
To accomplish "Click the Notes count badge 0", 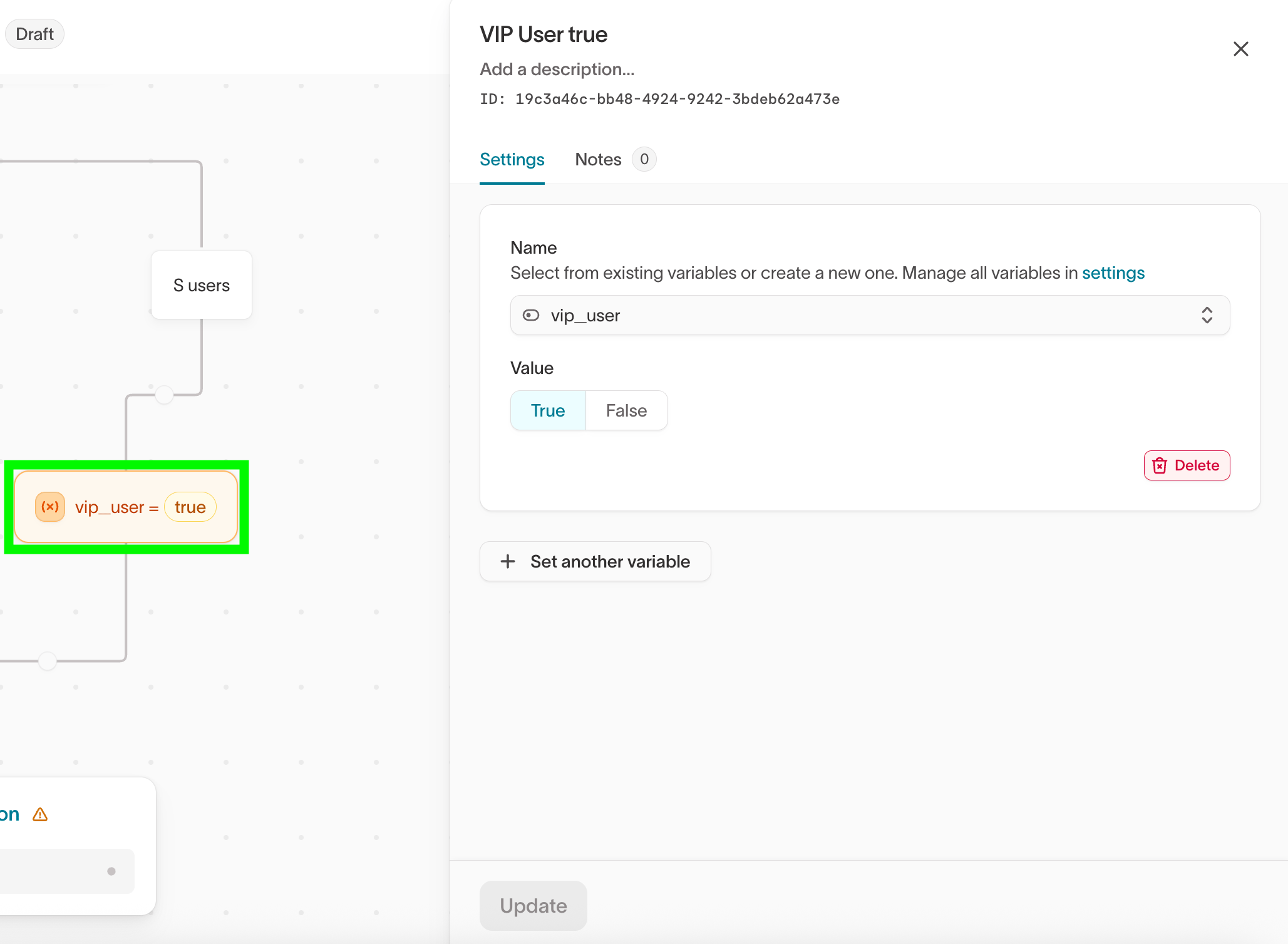I will tap(644, 159).
